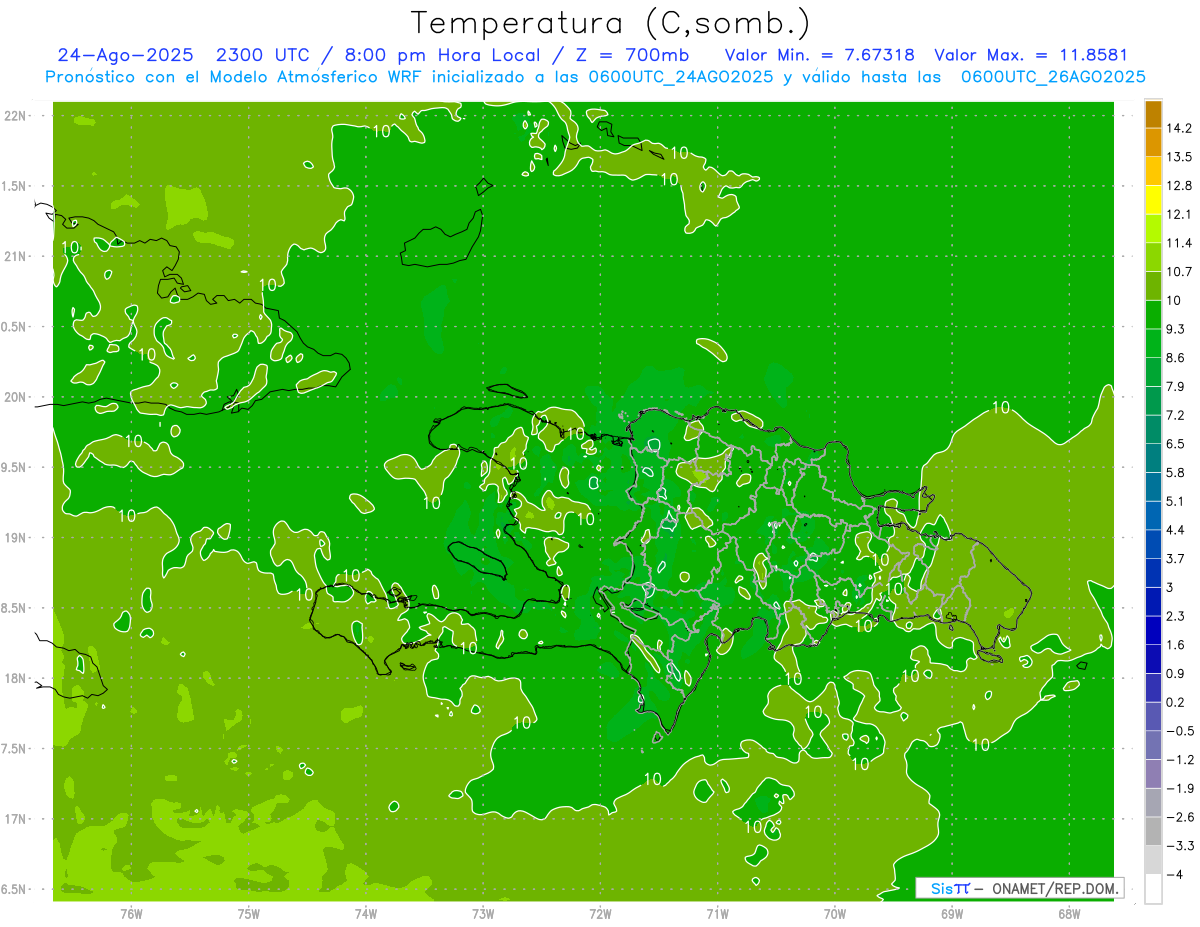Click the "72W" longitude axis label
Screen dimensions: 1200x927
tap(600, 915)
